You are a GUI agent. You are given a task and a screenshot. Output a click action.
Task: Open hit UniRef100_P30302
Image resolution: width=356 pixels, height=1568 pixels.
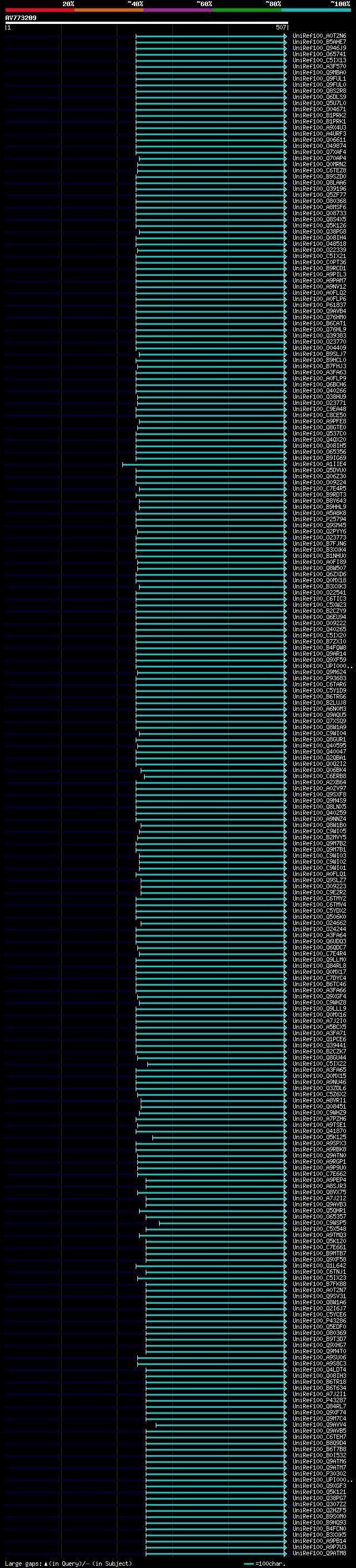tap(319, 1473)
